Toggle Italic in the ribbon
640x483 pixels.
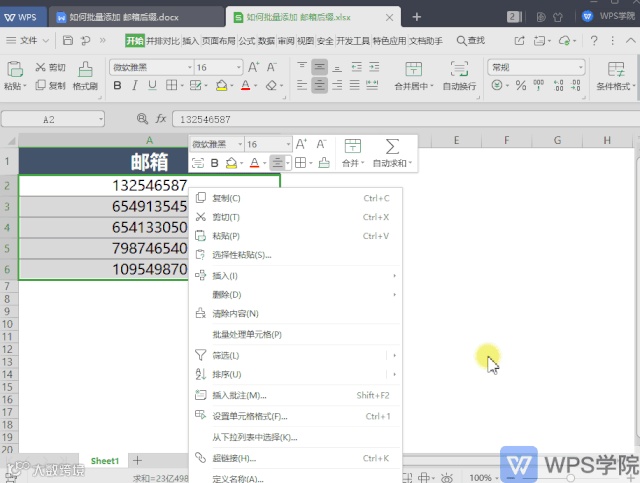(x=134, y=85)
